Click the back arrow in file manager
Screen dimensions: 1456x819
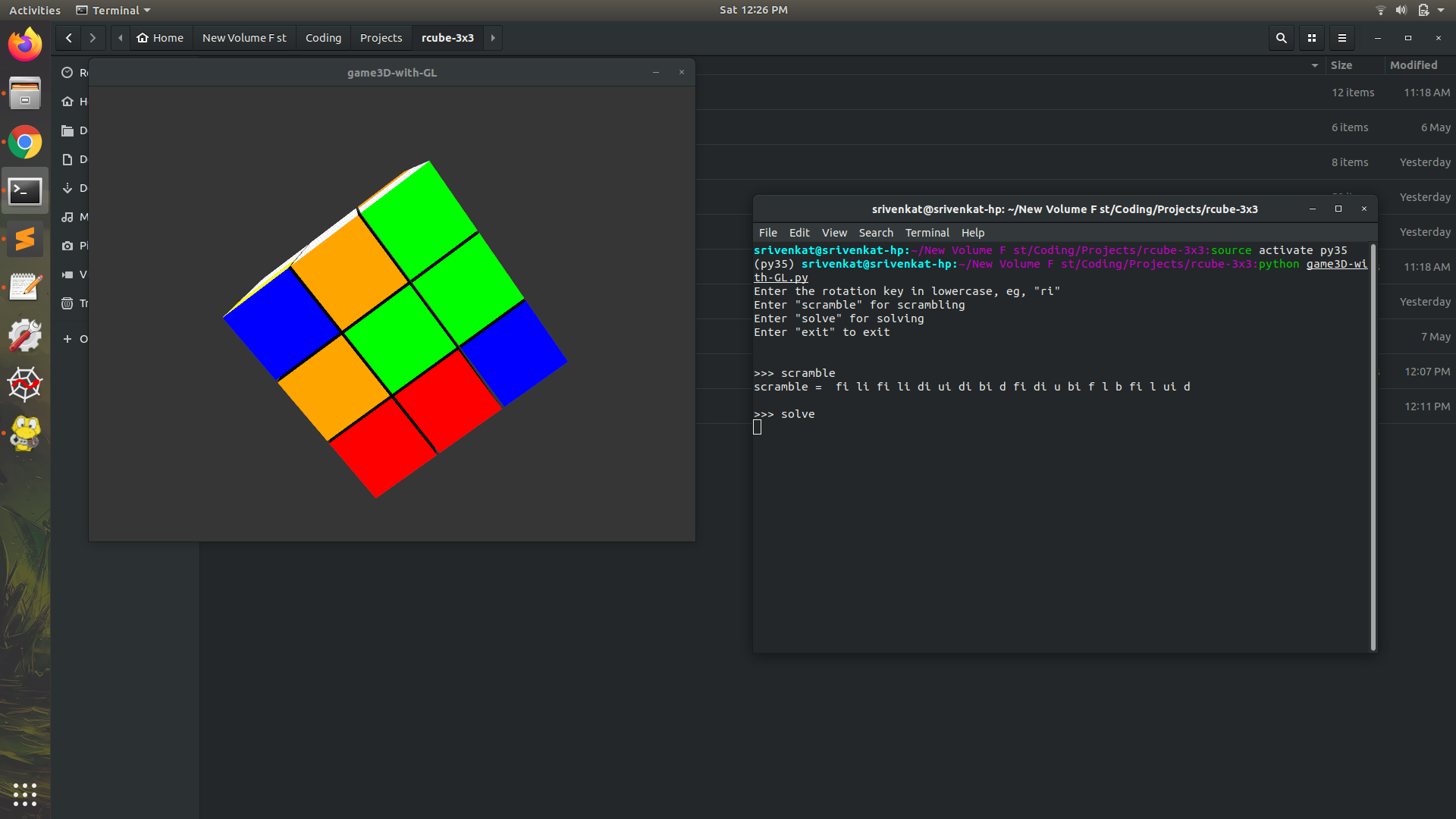pyautogui.click(x=69, y=38)
